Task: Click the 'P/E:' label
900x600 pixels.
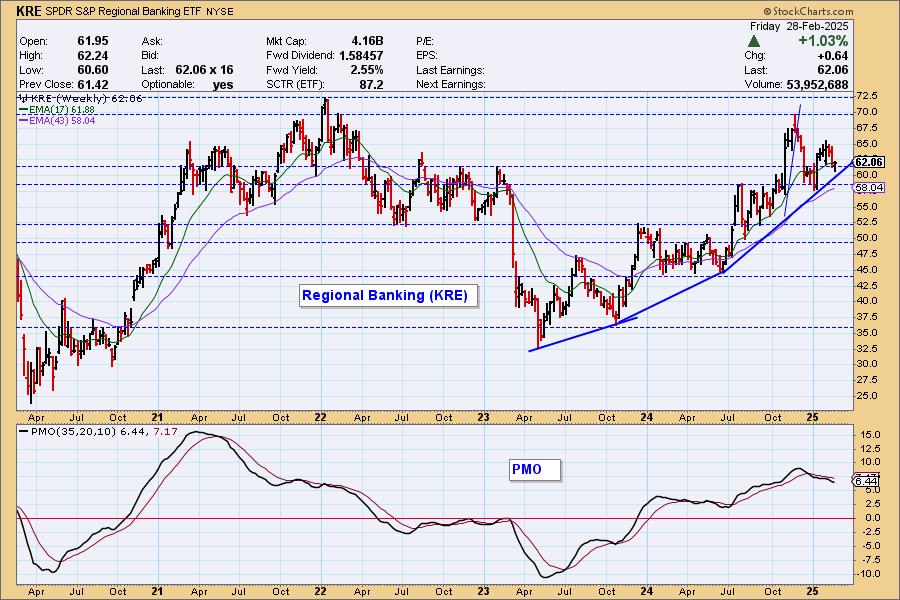Action: point(425,41)
